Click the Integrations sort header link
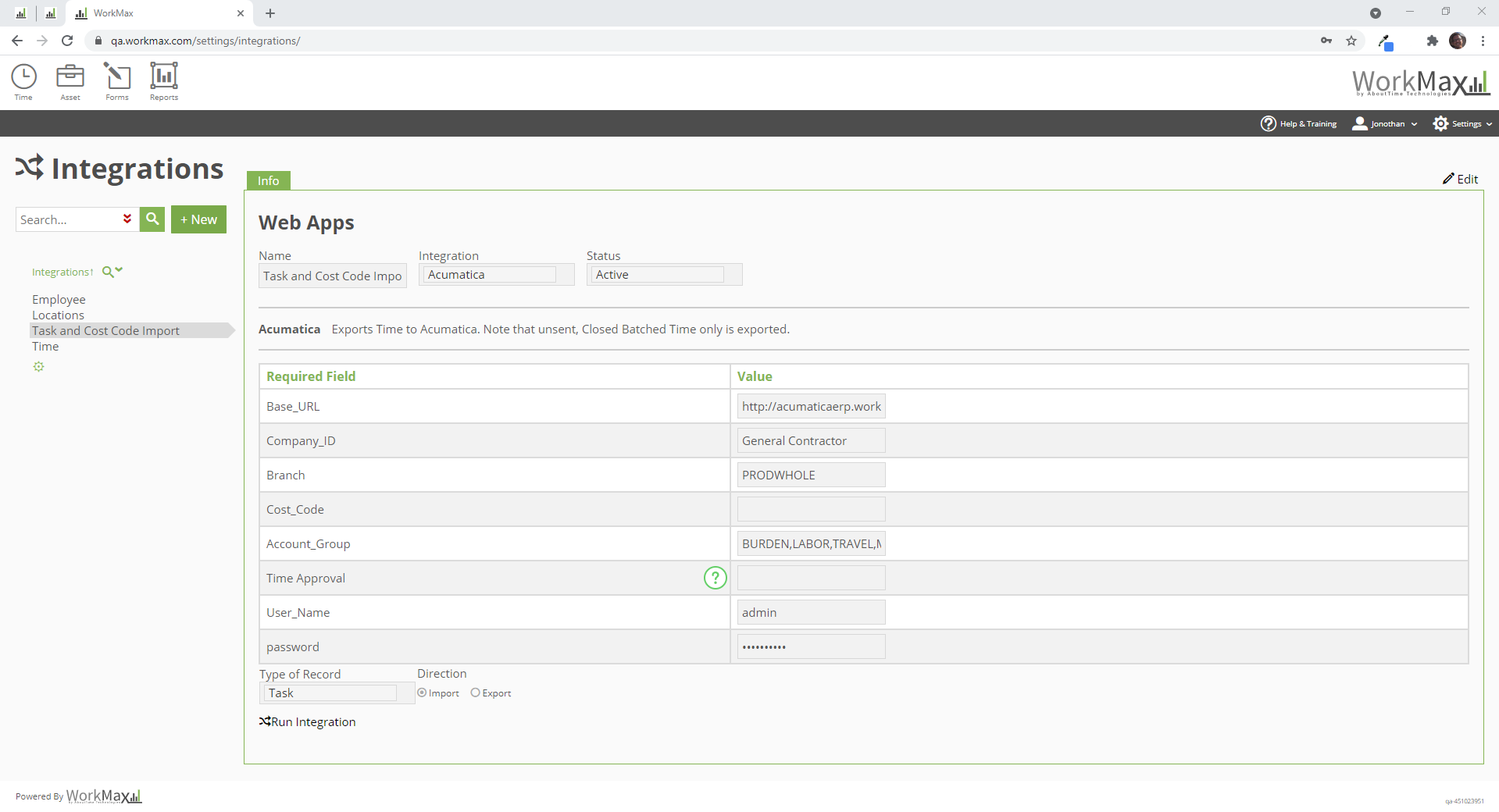Viewport: 1499px width, 812px height. 62,272
